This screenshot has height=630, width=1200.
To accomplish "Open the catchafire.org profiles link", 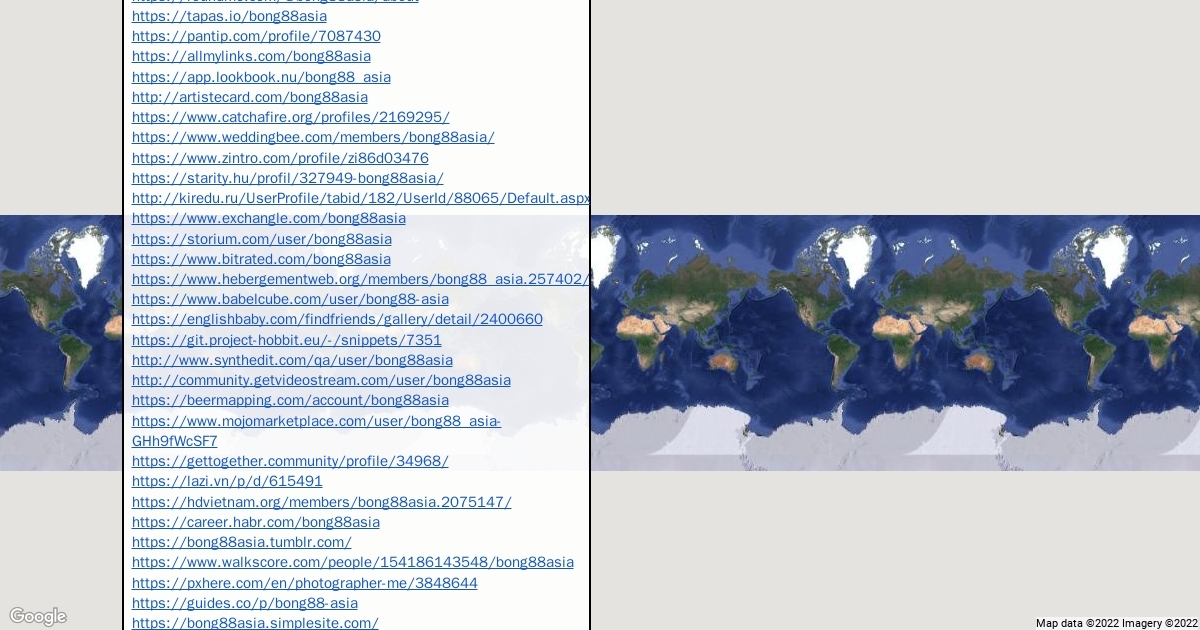I will tap(290, 117).
